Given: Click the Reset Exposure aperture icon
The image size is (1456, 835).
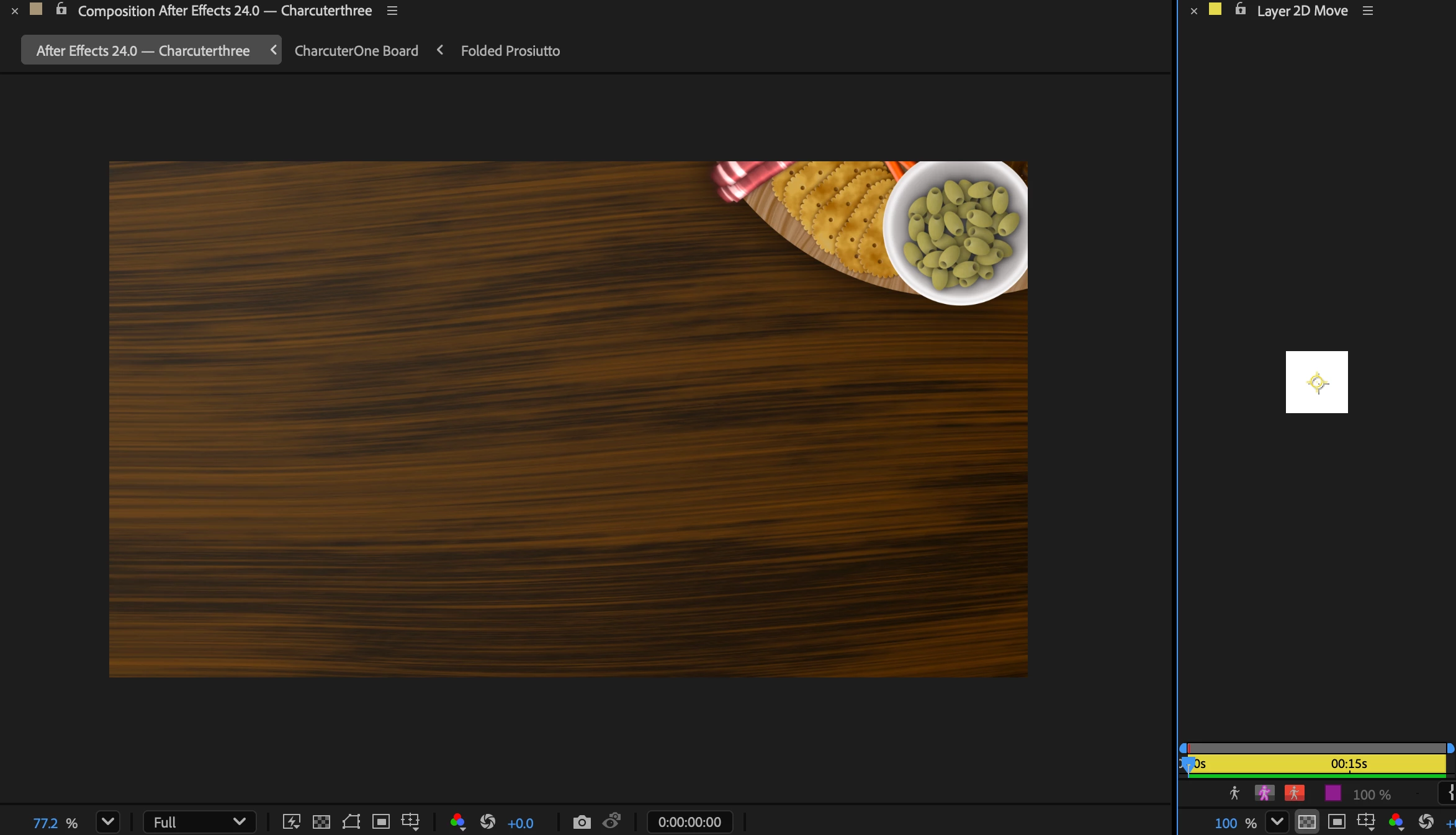Looking at the screenshot, I should [488, 822].
